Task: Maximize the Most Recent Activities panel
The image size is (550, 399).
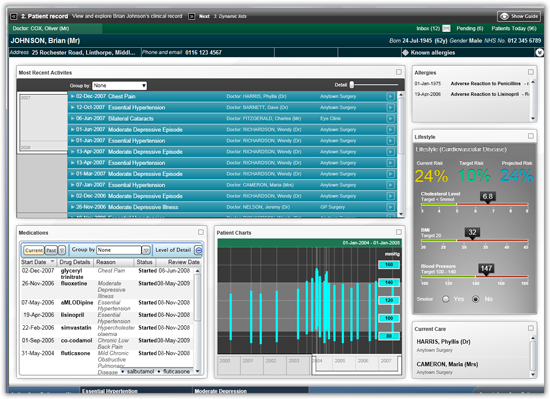Action: (x=399, y=72)
